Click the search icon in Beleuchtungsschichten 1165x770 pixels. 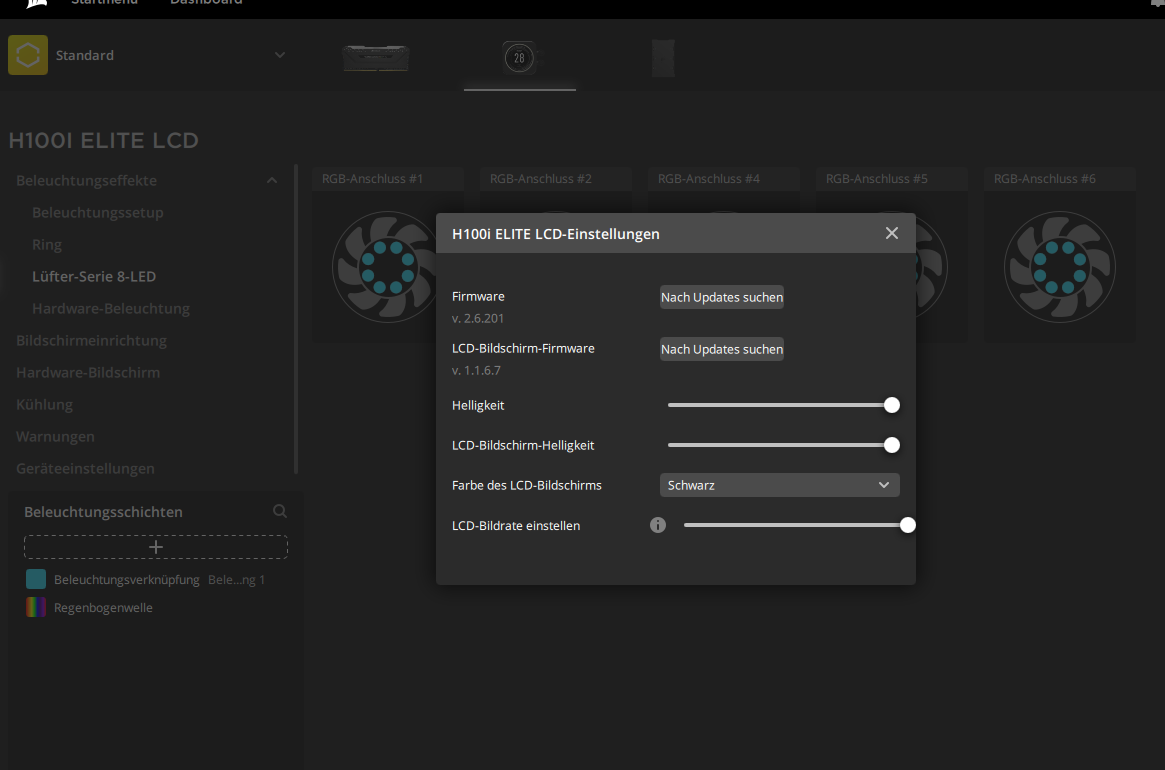280,511
